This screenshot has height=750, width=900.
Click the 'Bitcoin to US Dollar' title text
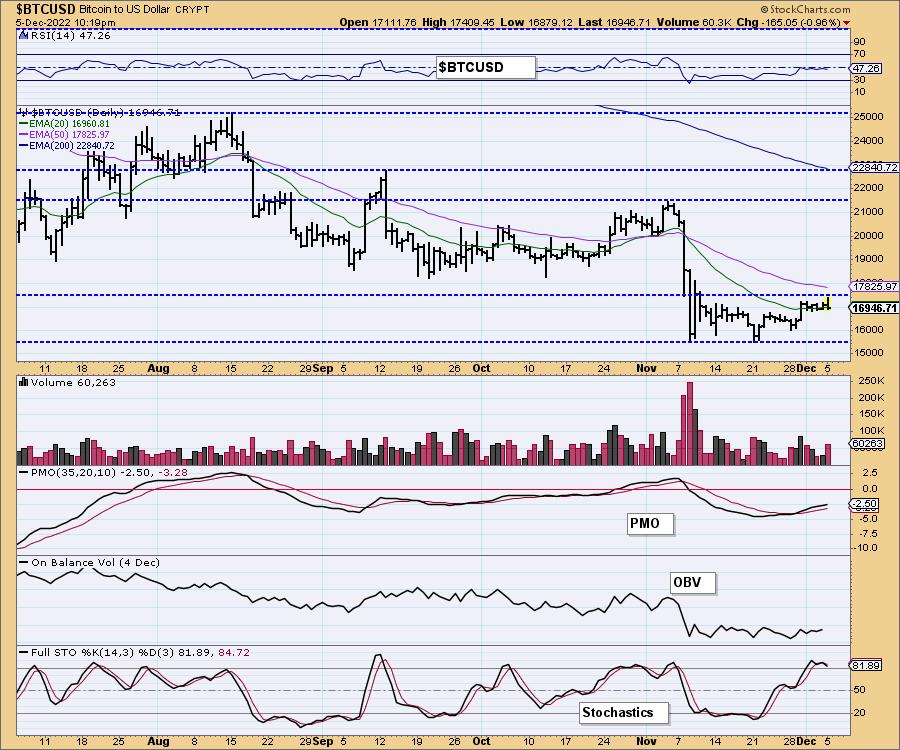[x=125, y=10]
